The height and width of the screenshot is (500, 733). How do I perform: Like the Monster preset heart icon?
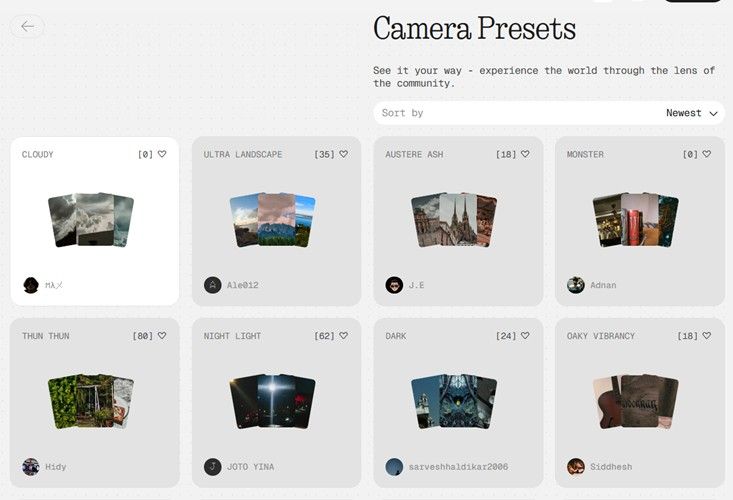(706, 154)
